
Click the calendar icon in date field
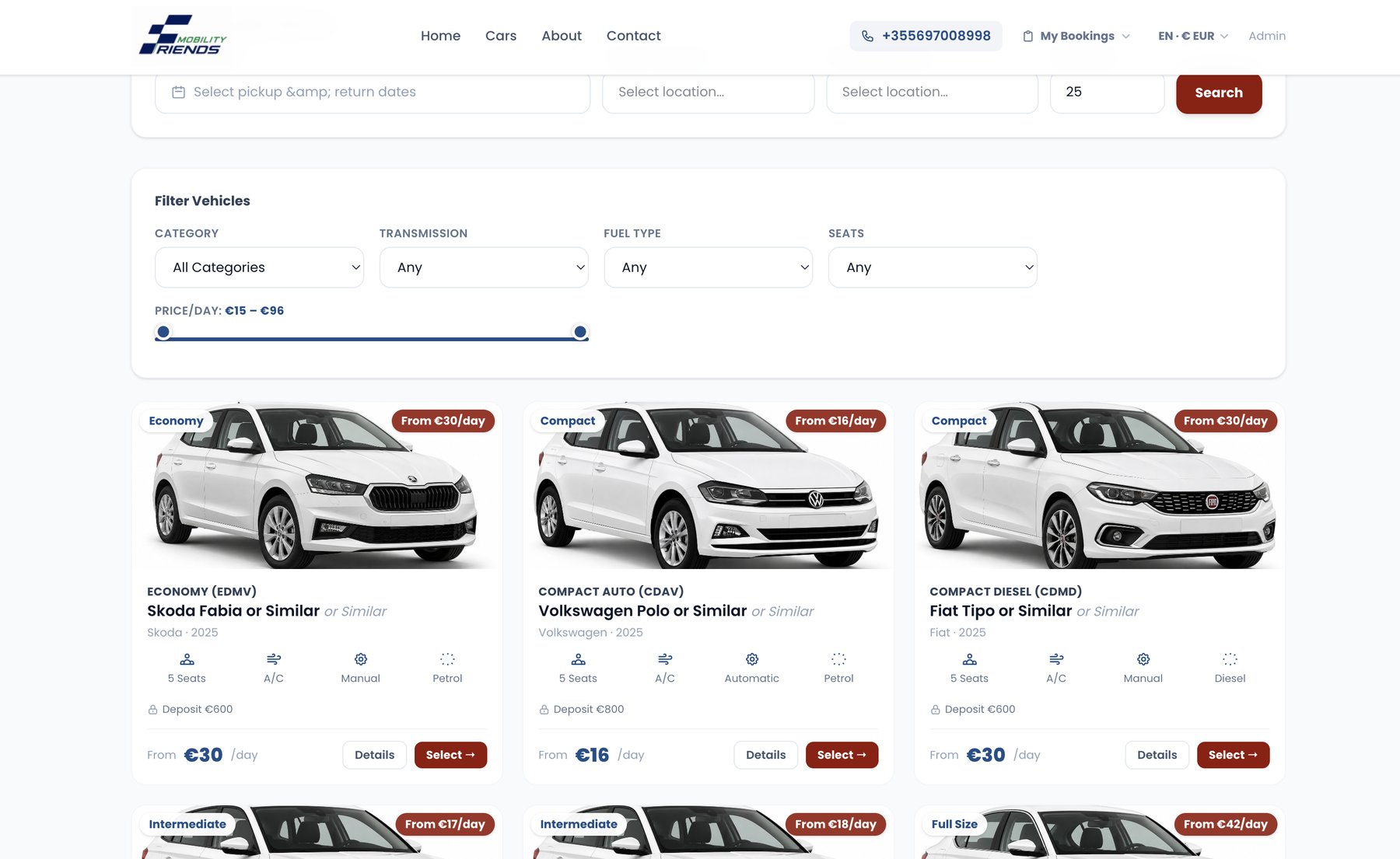(x=178, y=92)
